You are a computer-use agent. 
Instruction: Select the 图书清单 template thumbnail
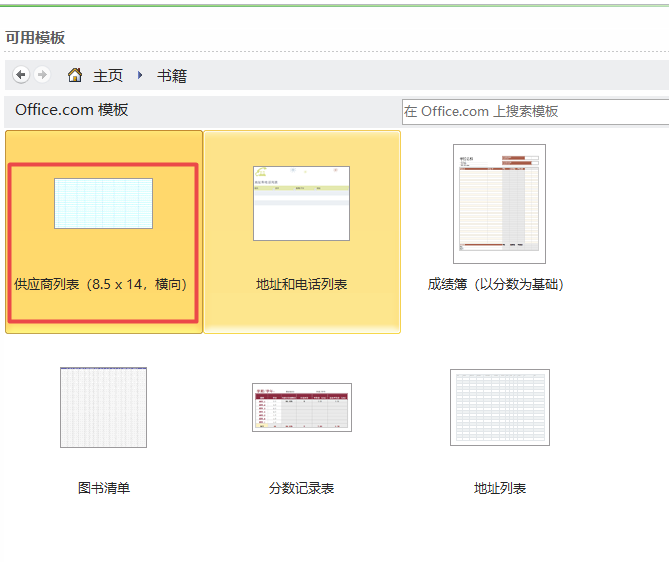coord(103,407)
